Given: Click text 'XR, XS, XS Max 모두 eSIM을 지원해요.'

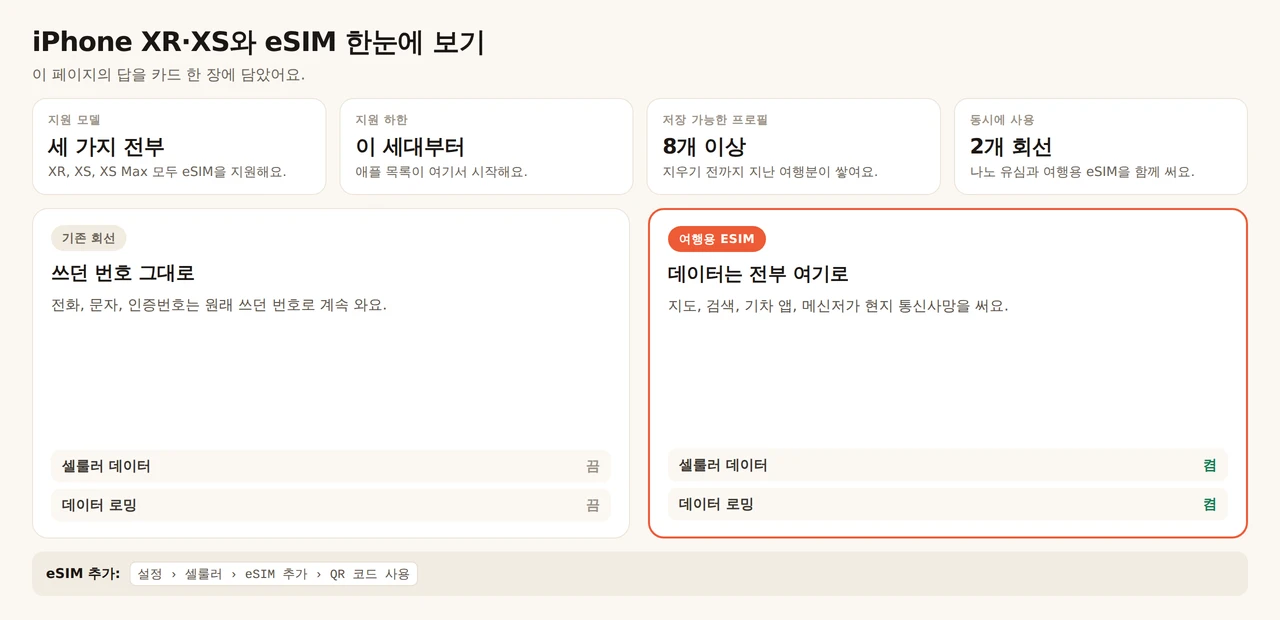Looking at the screenshot, I should (167, 172).
